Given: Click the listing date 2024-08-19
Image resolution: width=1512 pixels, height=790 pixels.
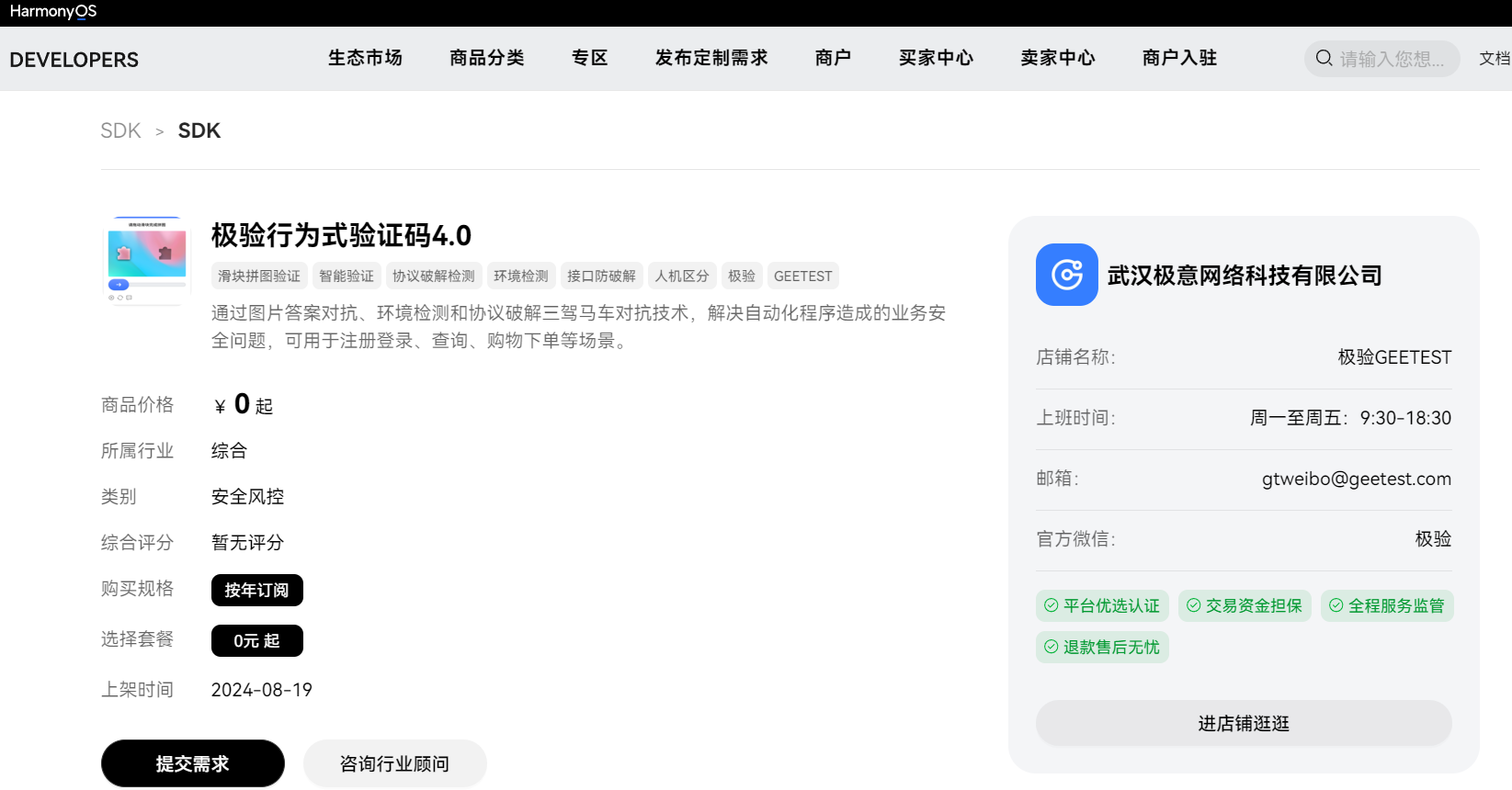Looking at the screenshot, I should click(262, 690).
